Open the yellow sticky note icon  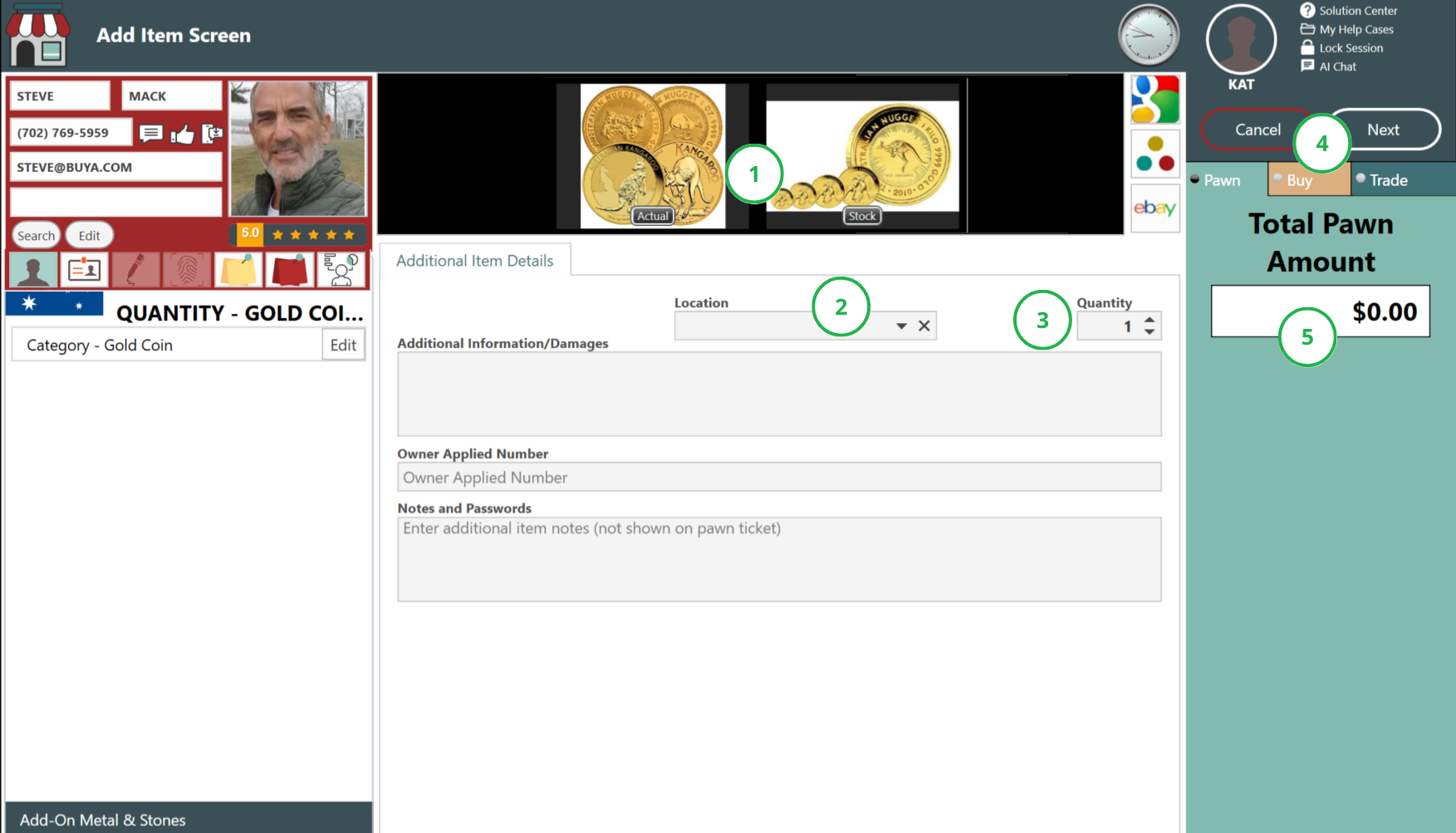click(238, 270)
